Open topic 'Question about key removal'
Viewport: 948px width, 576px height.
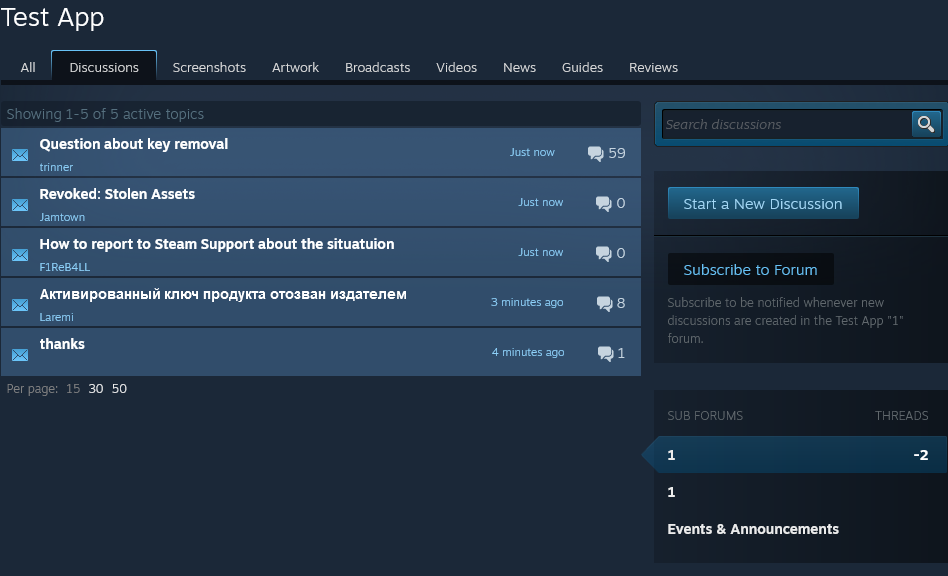click(x=134, y=144)
